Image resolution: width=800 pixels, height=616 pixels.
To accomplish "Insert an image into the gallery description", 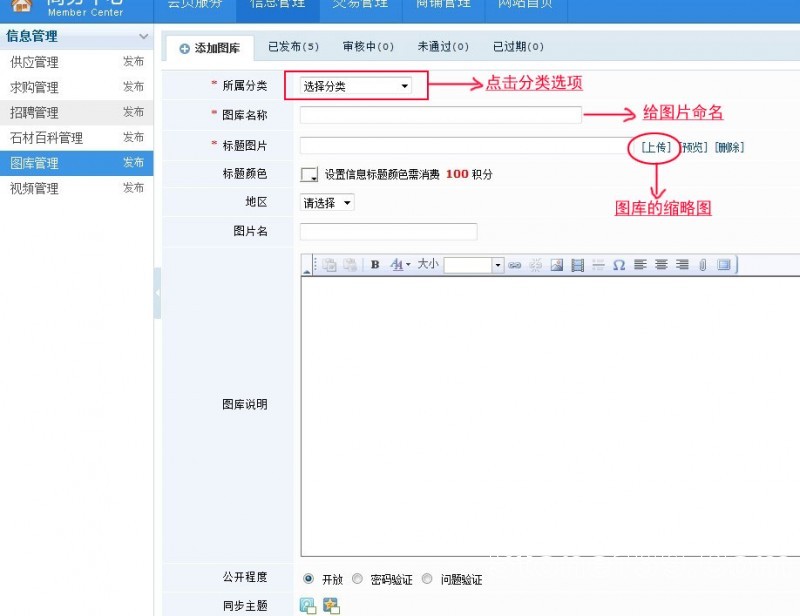I will (x=556, y=265).
